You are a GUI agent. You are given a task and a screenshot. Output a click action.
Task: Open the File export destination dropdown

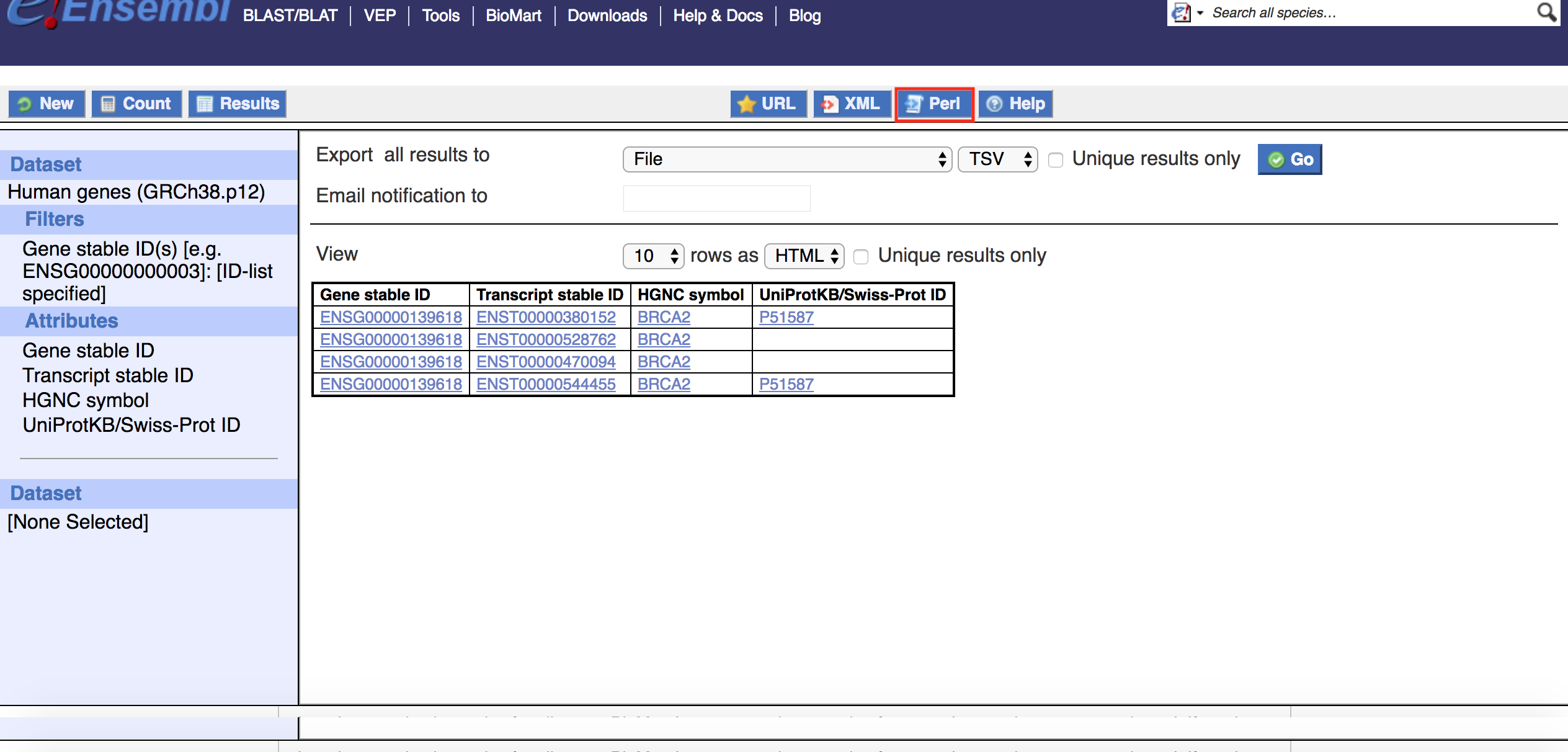pyautogui.click(x=786, y=159)
